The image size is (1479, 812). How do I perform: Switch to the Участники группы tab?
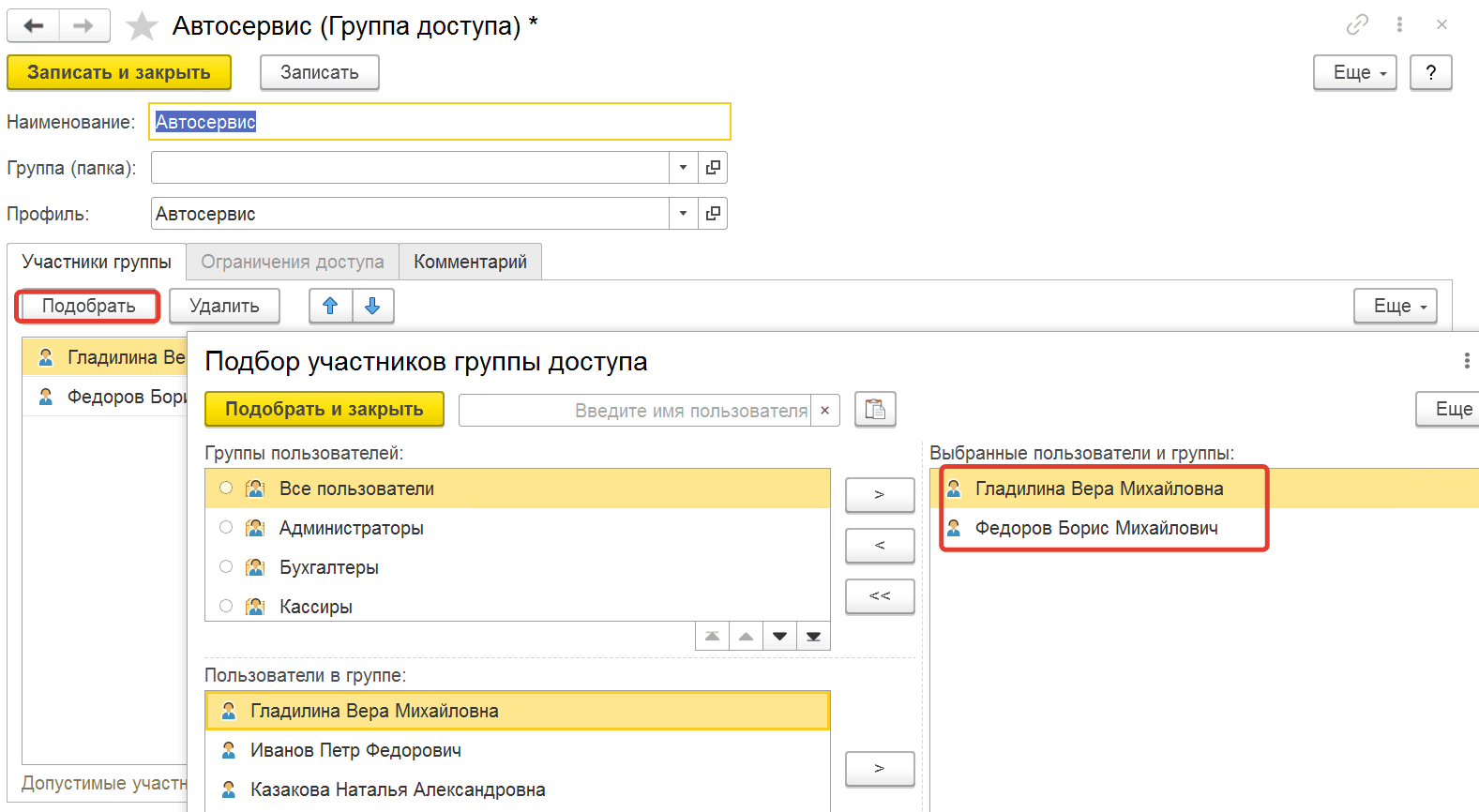tap(97, 262)
